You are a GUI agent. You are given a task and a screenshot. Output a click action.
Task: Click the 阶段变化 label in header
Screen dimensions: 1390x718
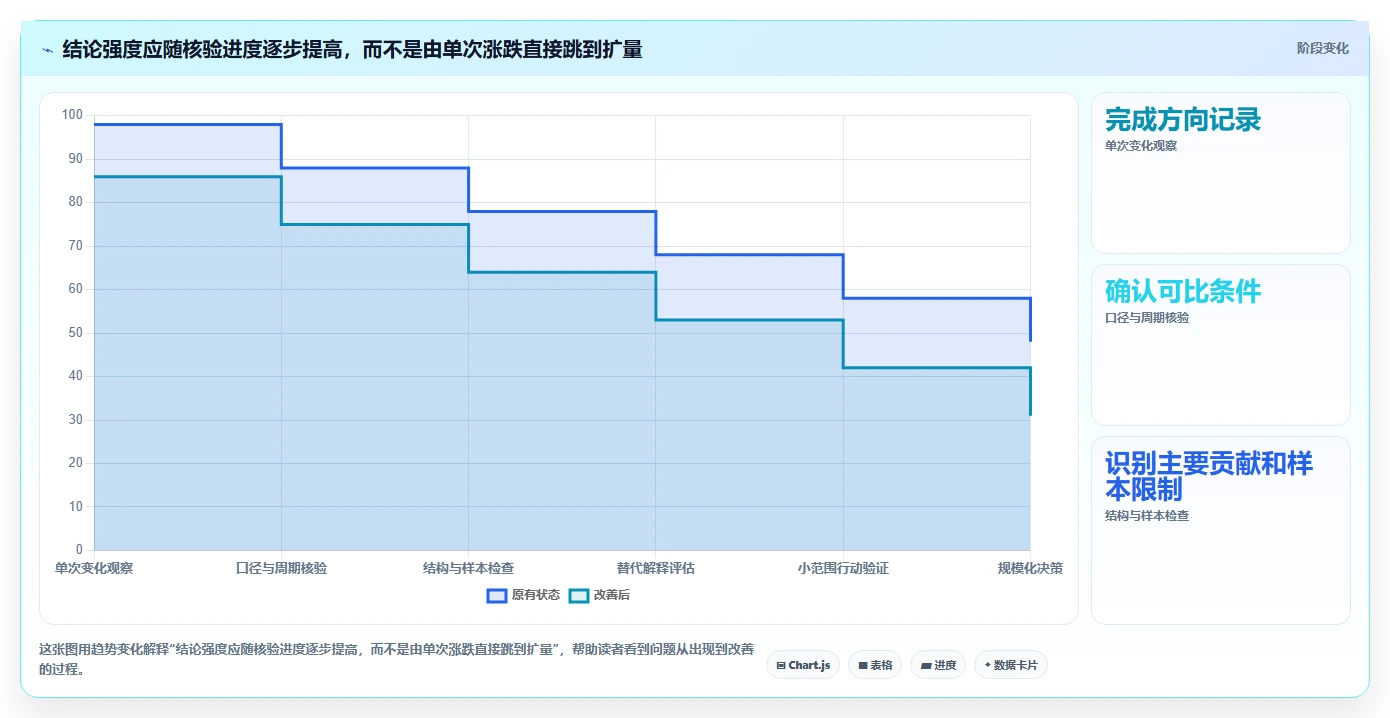(1322, 48)
